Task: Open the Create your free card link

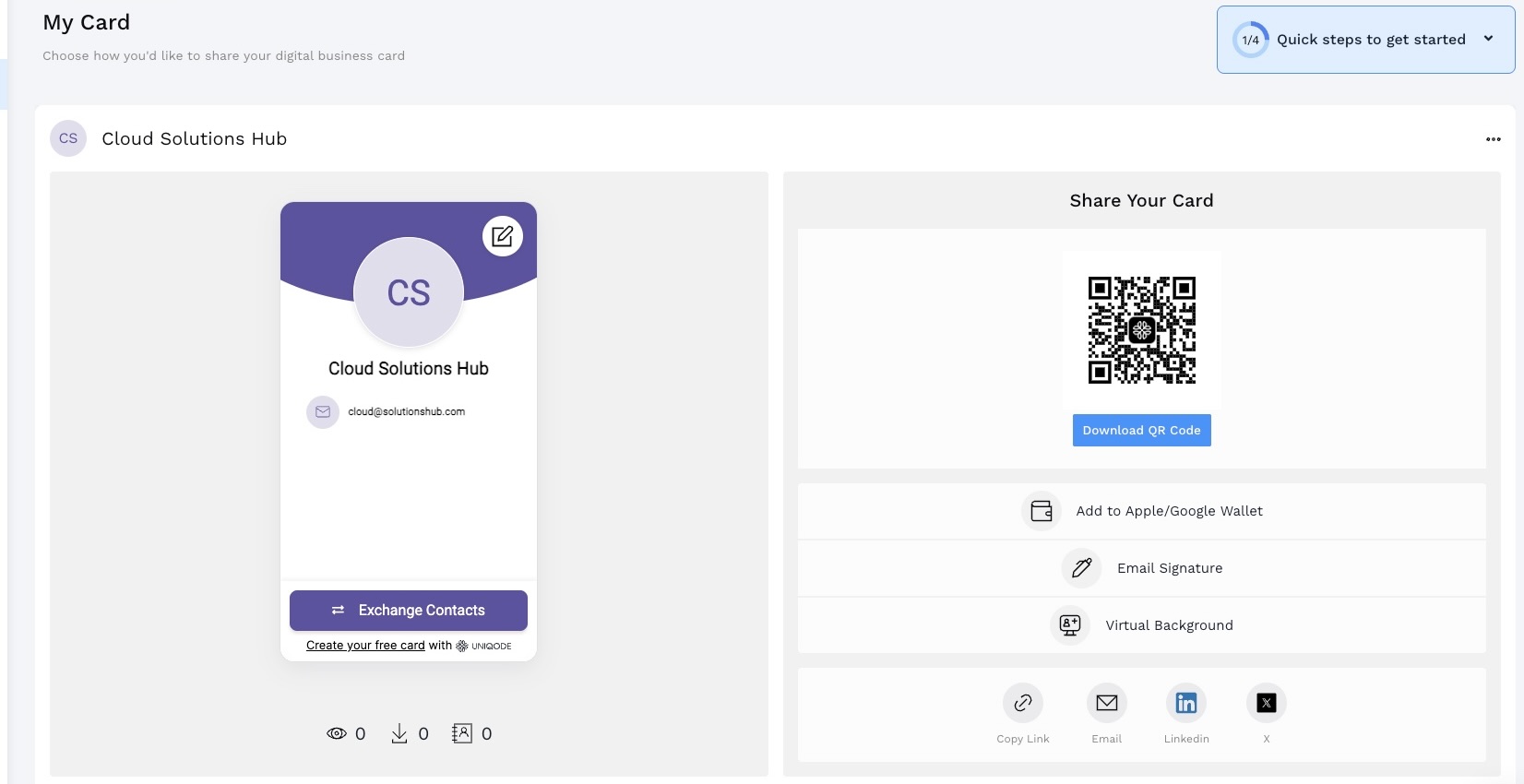Action: (x=365, y=646)
